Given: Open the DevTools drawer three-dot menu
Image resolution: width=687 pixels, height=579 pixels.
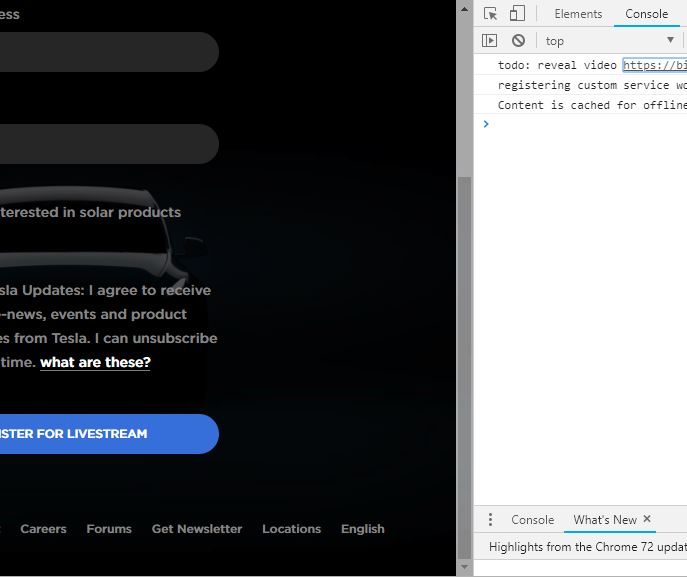Looking at the screenshot, I should (x=490, y=519).
